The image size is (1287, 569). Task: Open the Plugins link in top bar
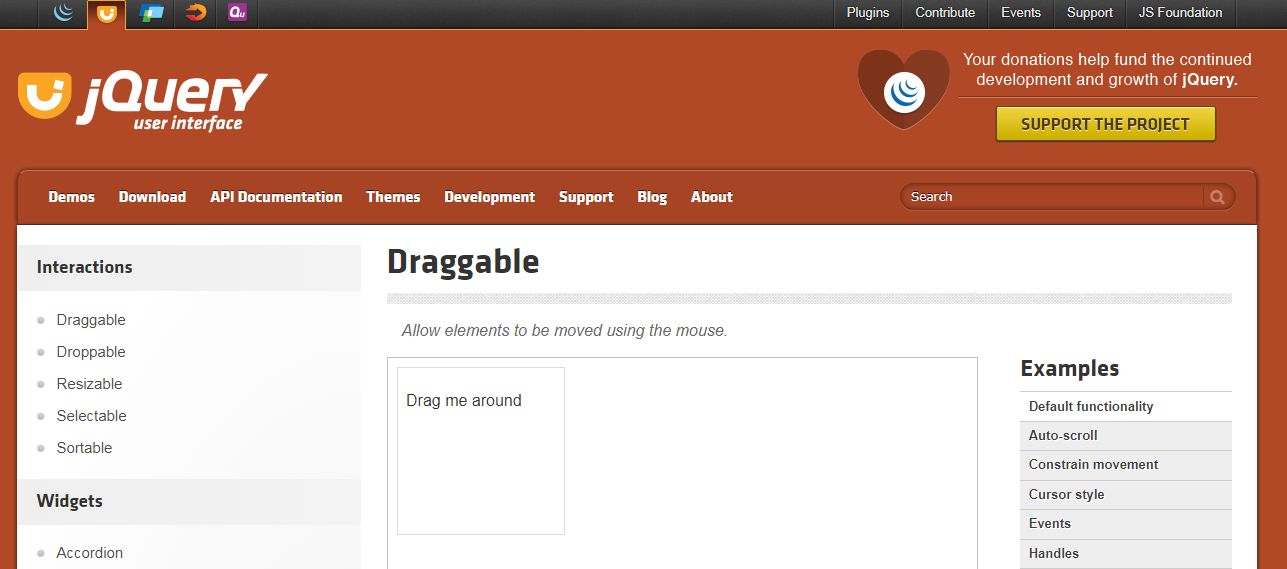coord(867,13)
